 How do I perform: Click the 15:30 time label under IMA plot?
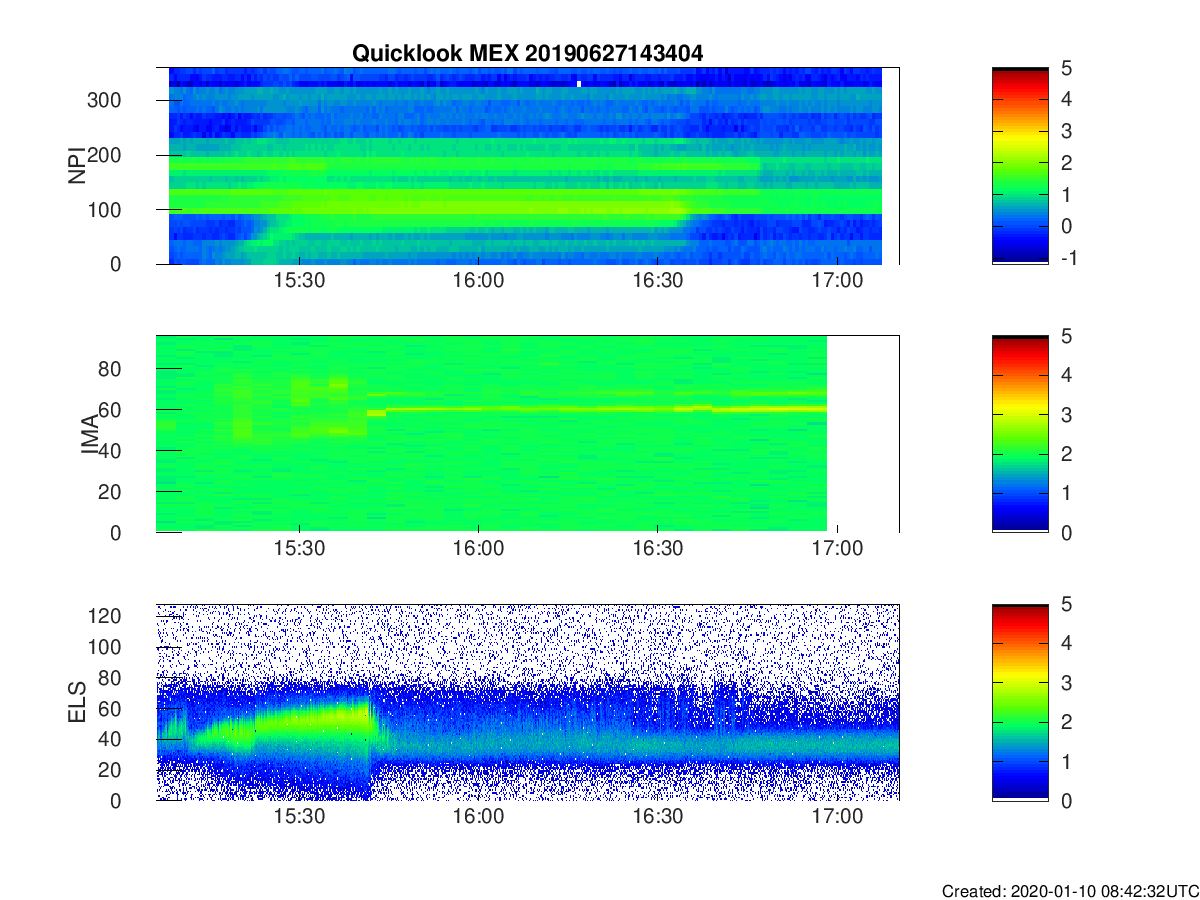pyautogui.click(x=300, y=551)
